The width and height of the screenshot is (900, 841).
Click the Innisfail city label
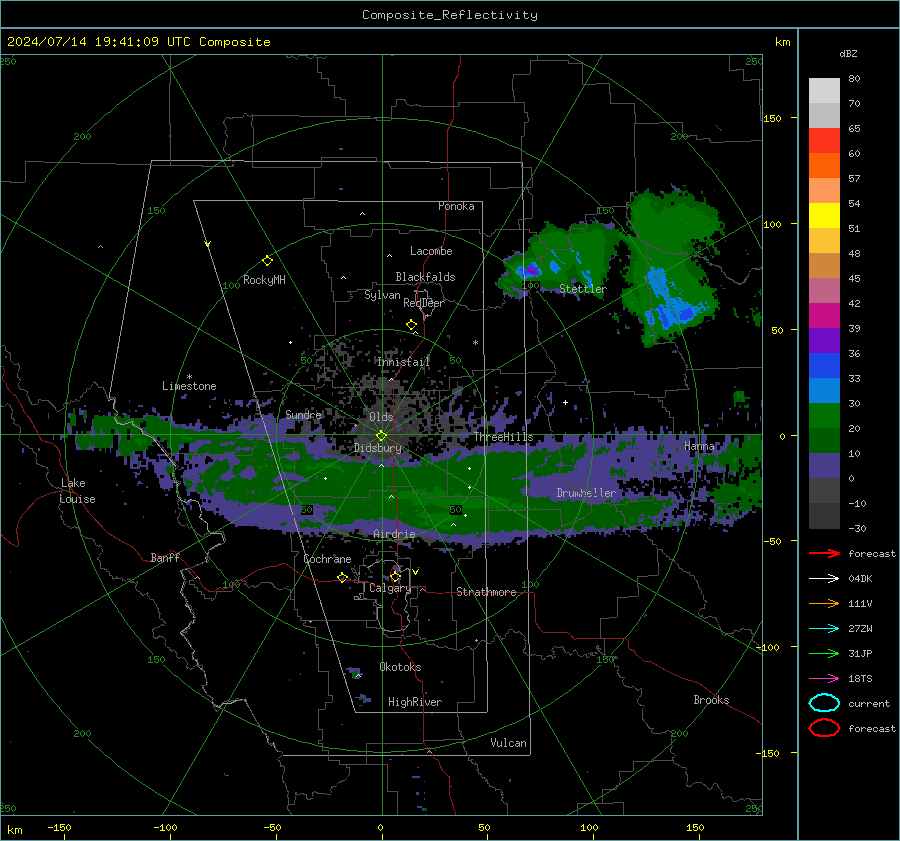click(x=403, y=362)
